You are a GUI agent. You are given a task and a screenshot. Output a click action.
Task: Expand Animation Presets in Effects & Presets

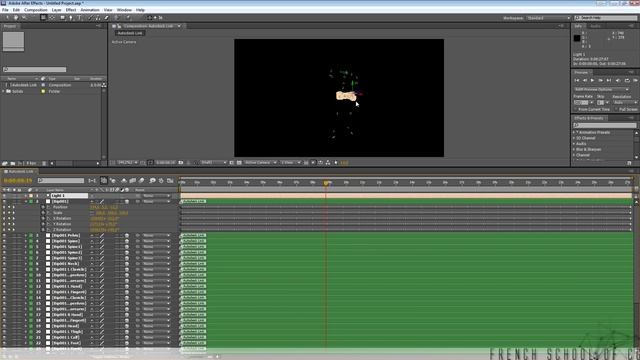tap(574, 132)
